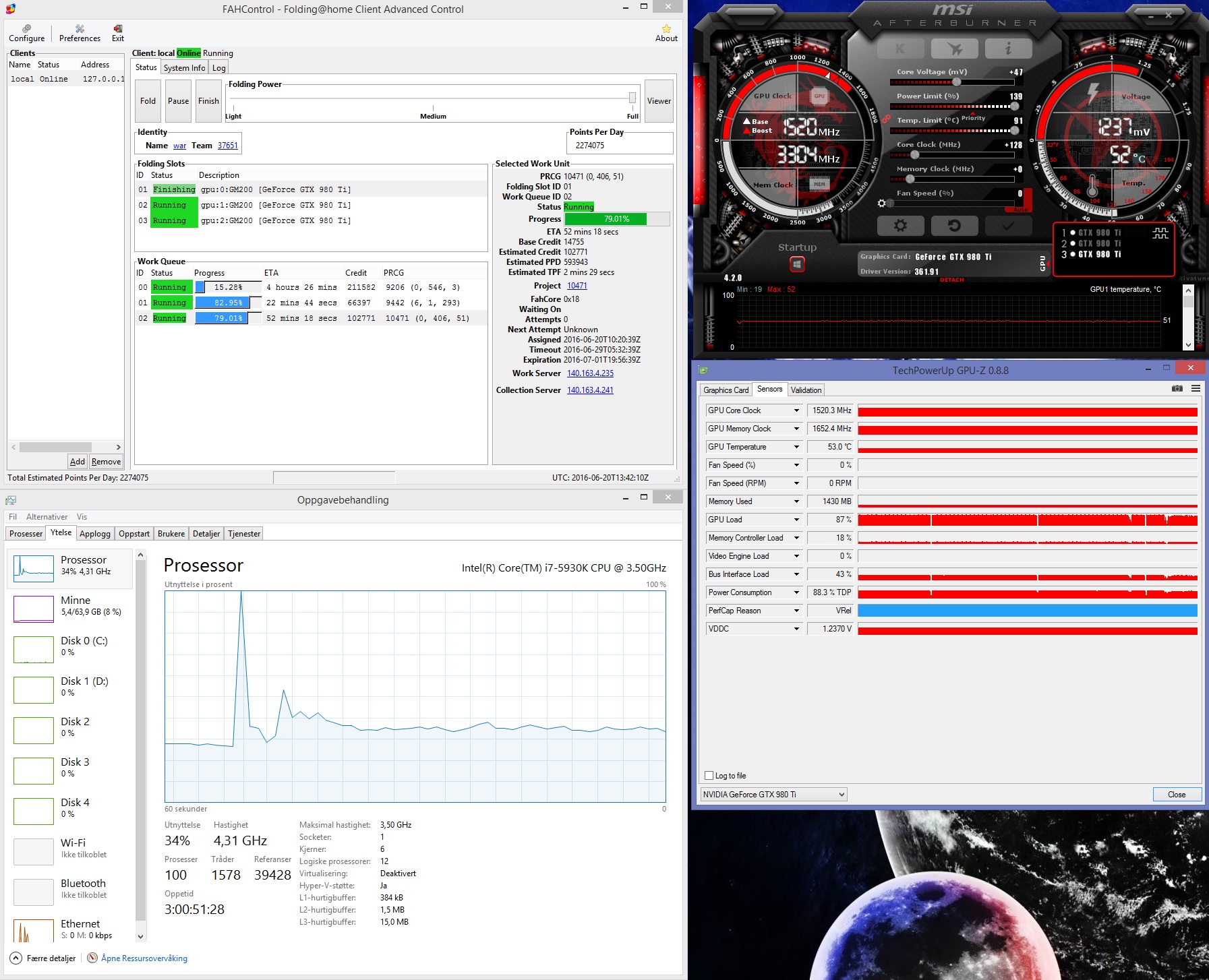Image resolution: width=1209 pixels, height=980 pixels.
Task: Open the 'Åpne Ressursovervåking' link
Action: tap(144, 958)
